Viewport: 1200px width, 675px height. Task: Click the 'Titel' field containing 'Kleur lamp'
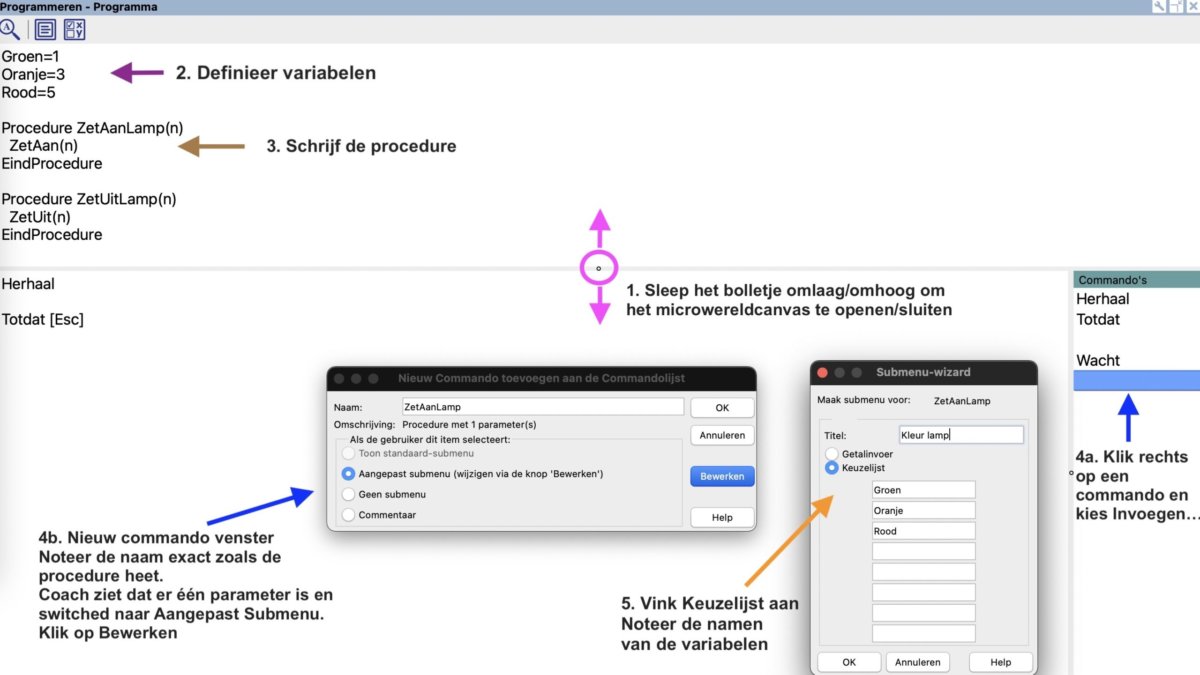pyautogui.click(x=960, y=435)
